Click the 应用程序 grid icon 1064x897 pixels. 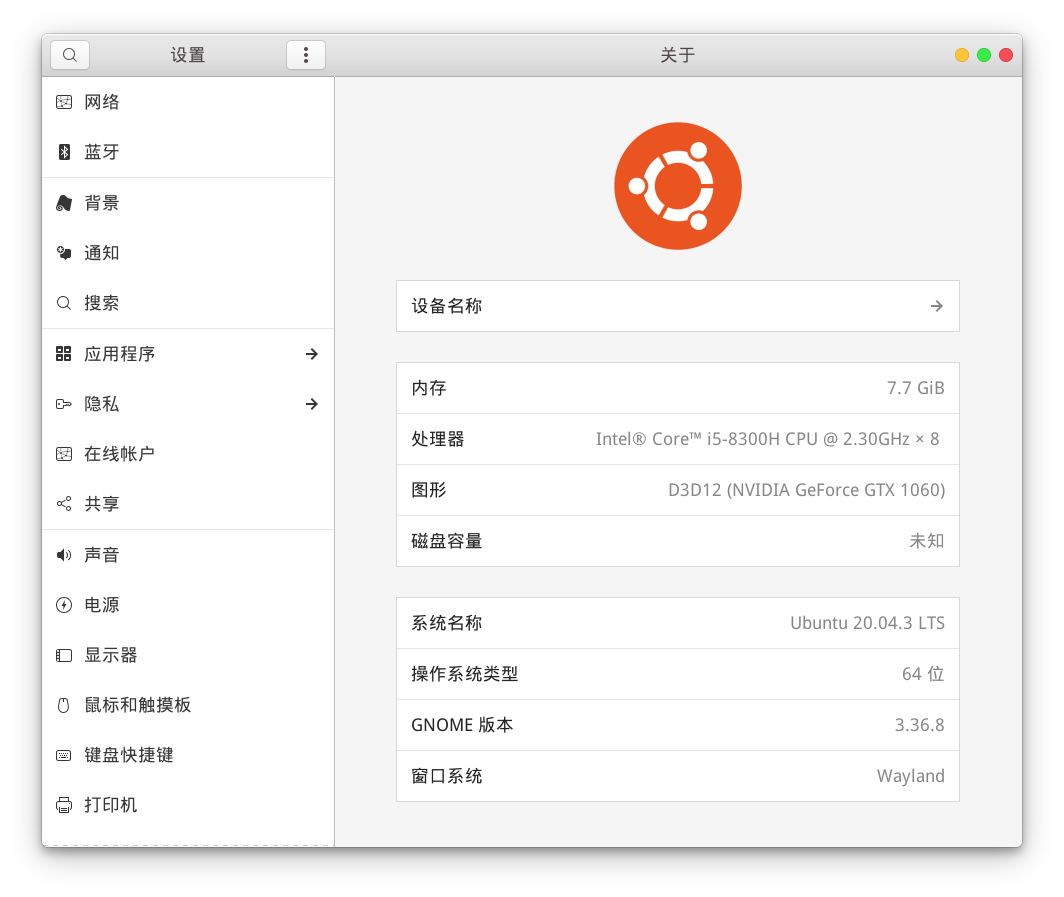[x=64, y=354]
